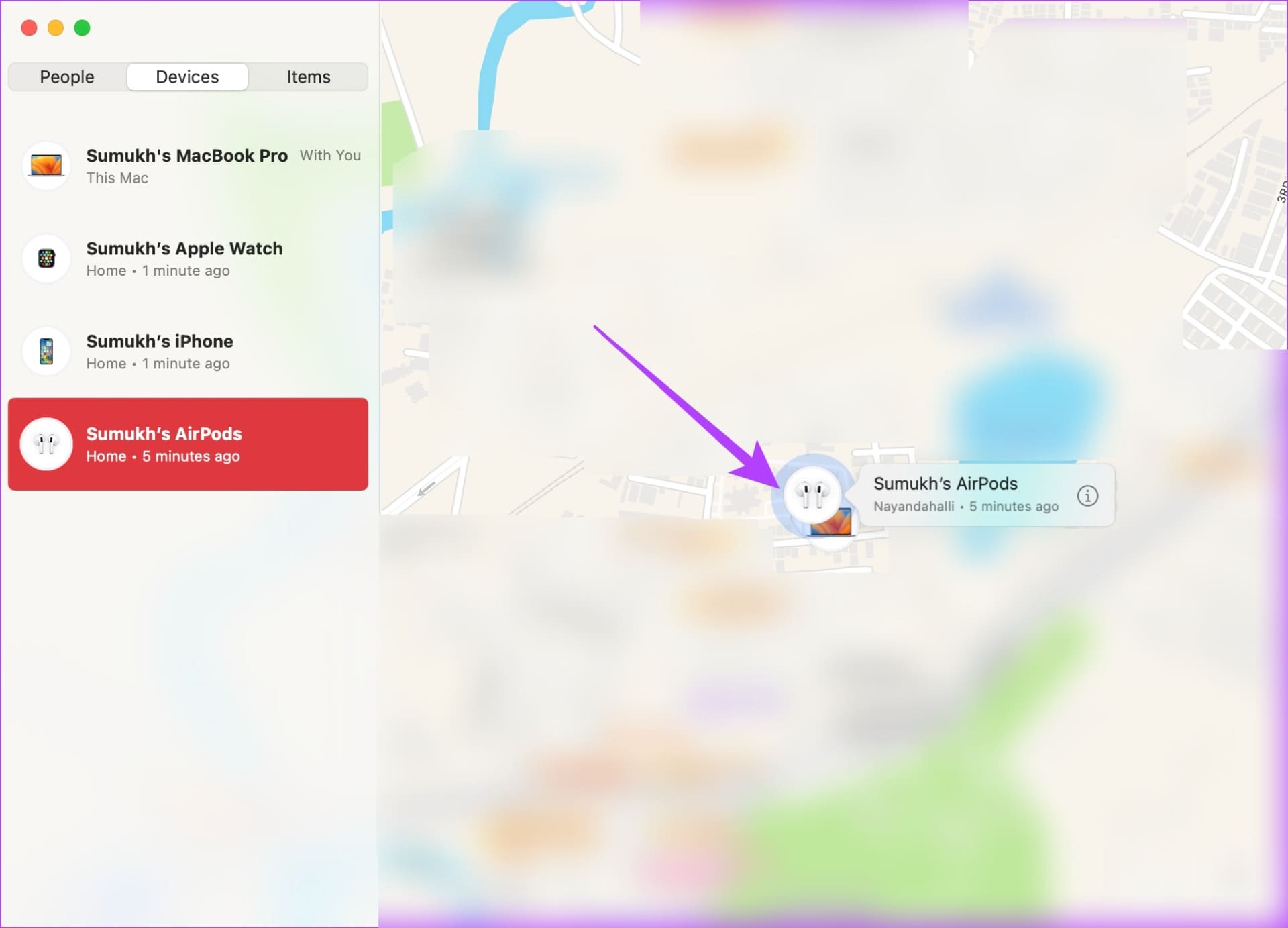Switch to the People tab

tap(67, 77)
